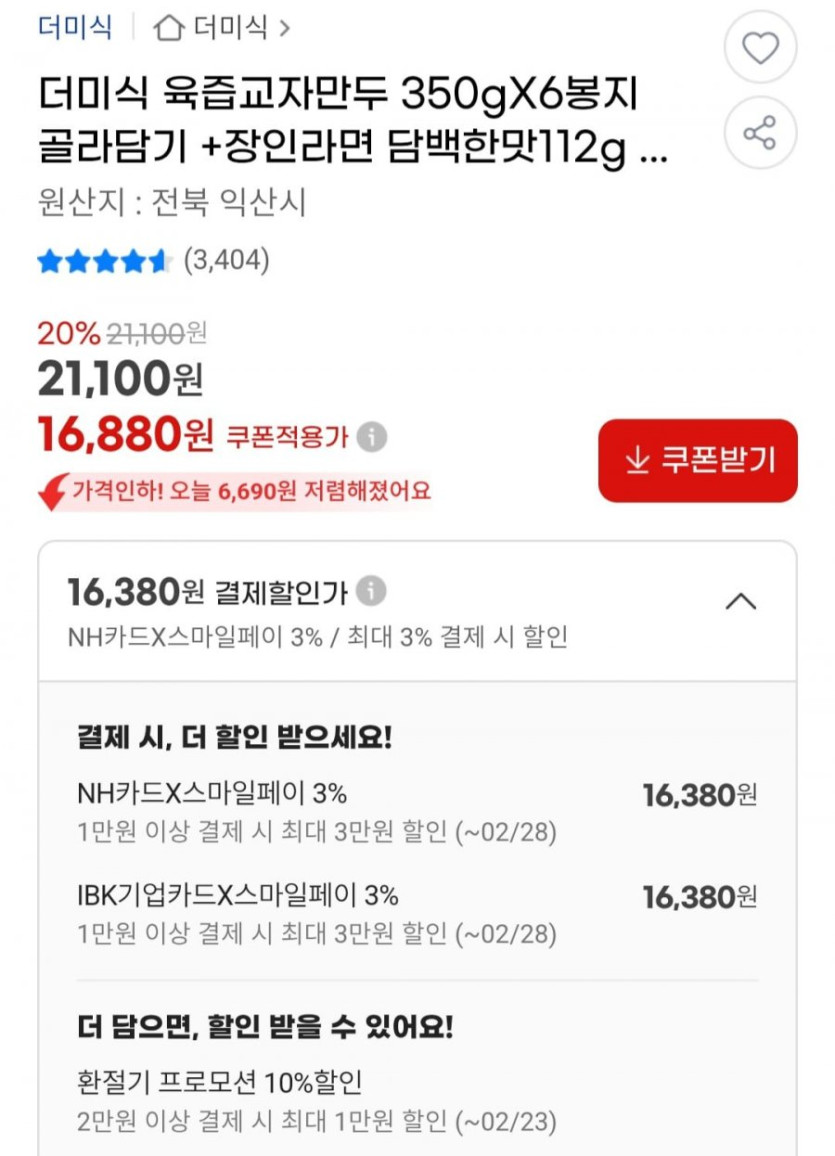Tap the blue star rating icons

[x=104, y=262]
